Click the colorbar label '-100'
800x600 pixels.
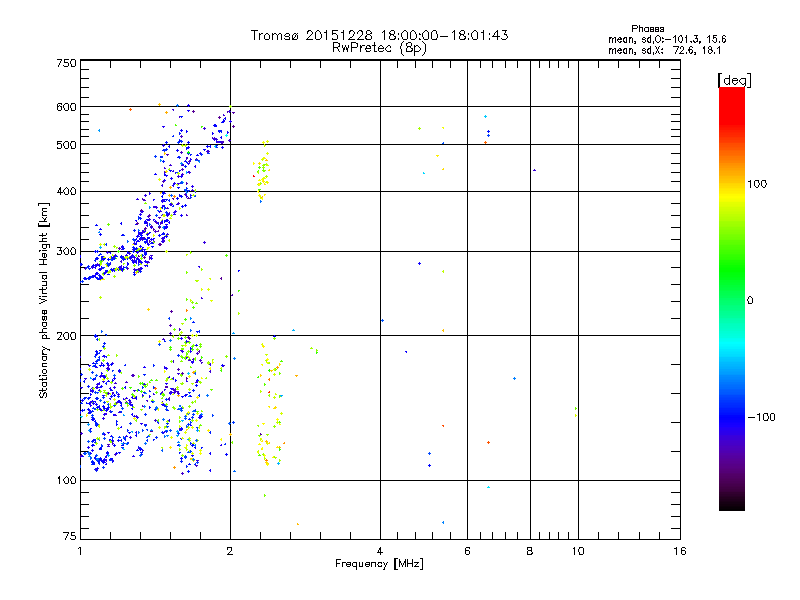pos(761,417)
